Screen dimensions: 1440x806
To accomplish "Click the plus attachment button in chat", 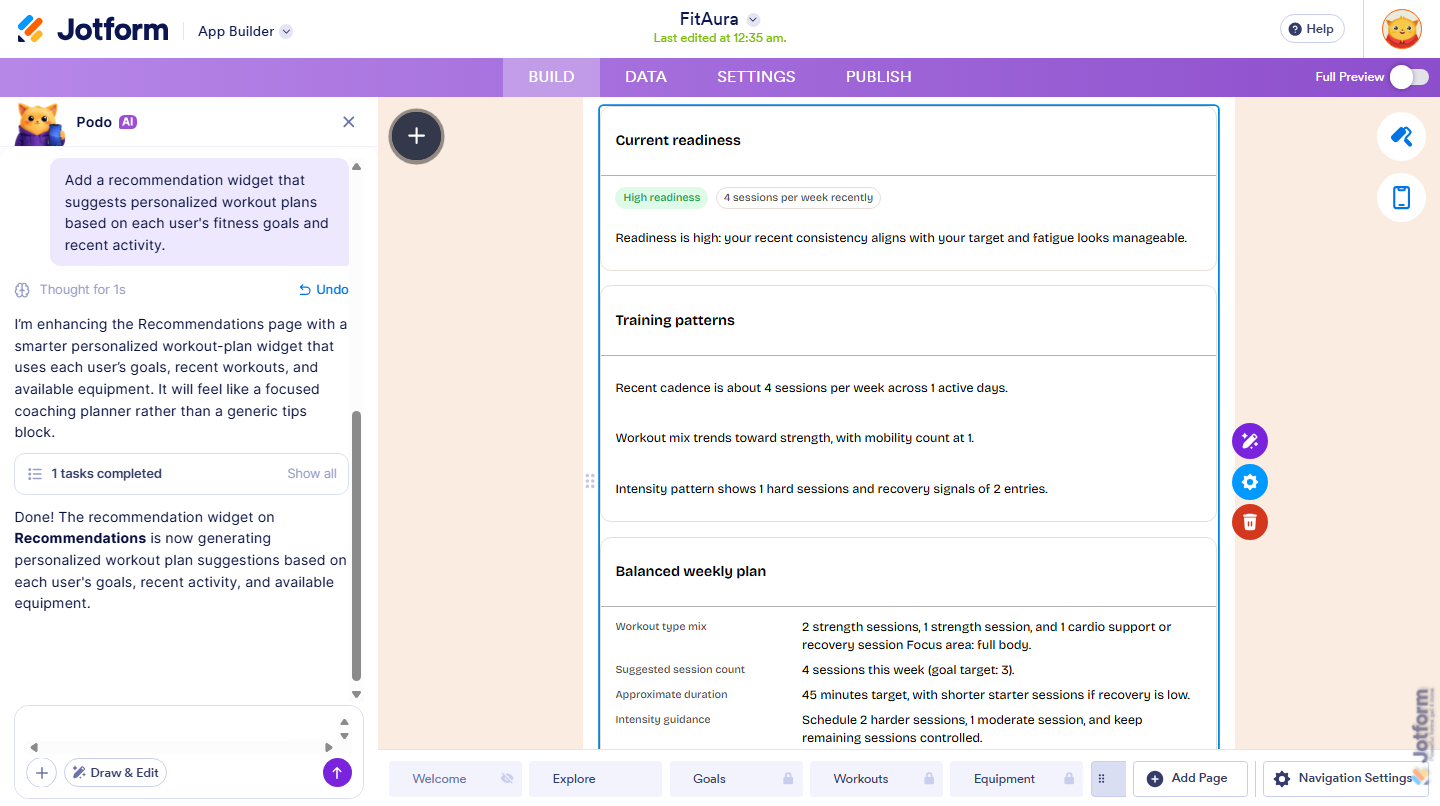I will tap(41, 773).
